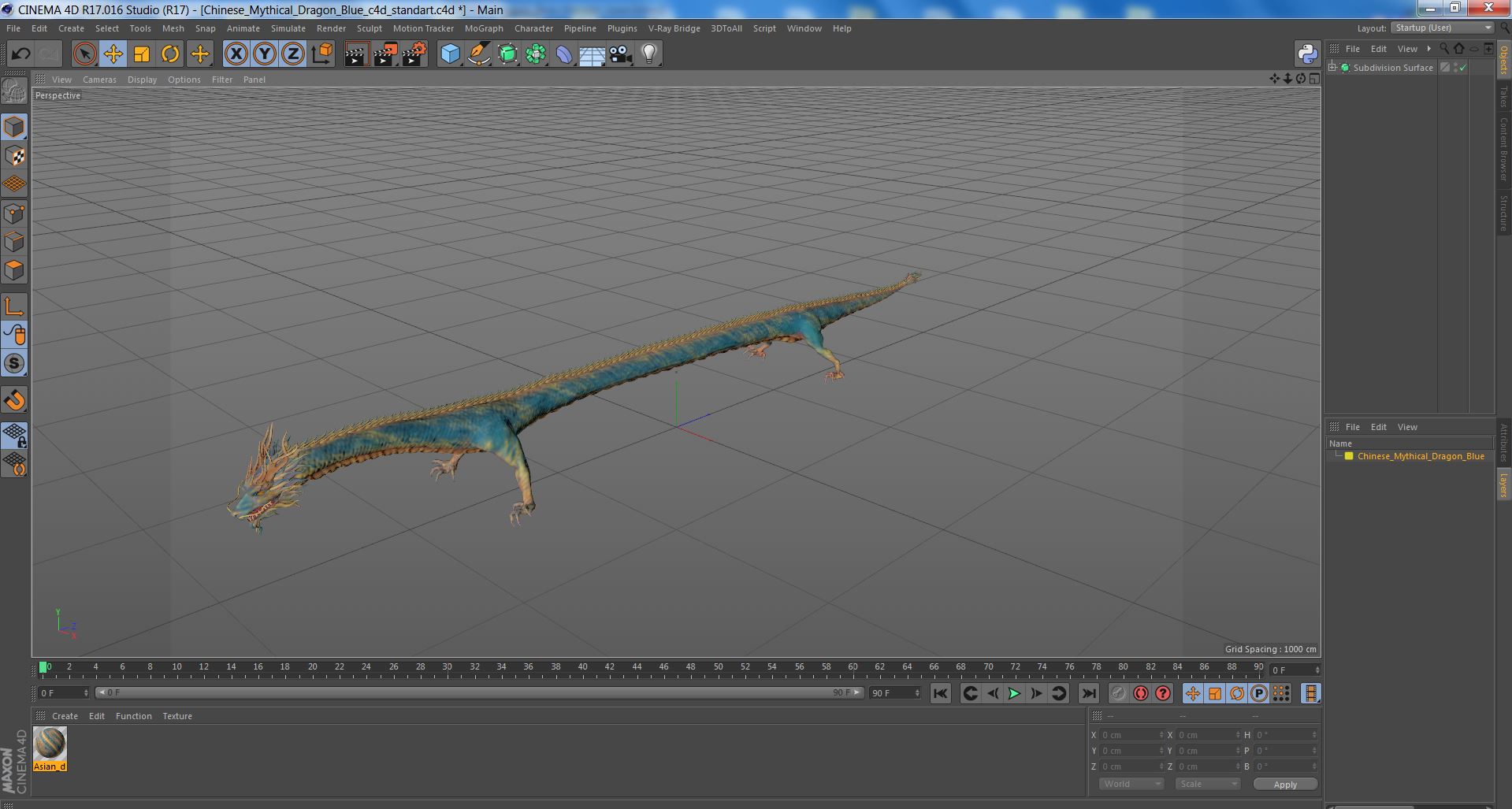Toggle Y axis lock

(265, 54)
